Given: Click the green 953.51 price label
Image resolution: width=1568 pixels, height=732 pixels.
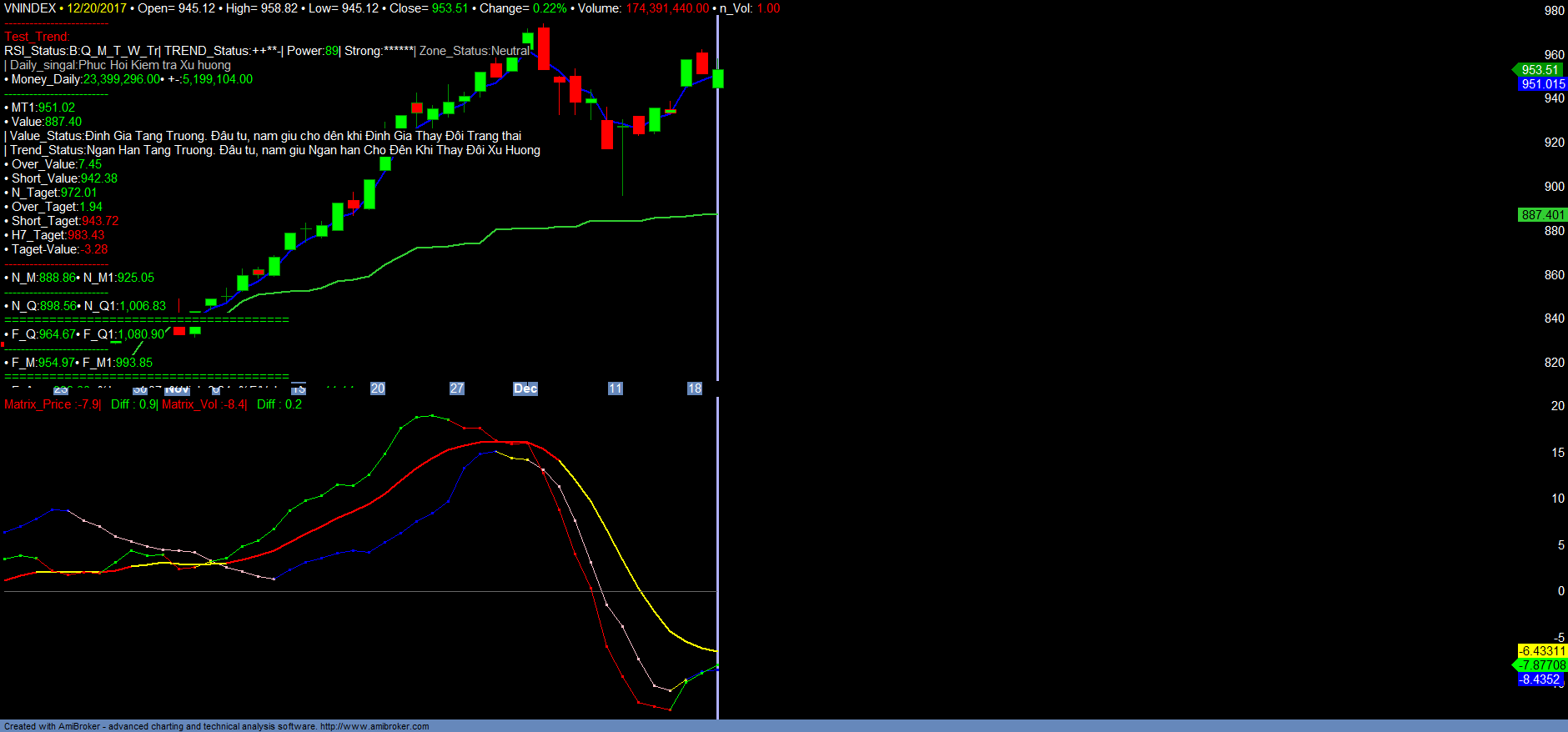Looking at the screenshot, I should pos(1538,70).
